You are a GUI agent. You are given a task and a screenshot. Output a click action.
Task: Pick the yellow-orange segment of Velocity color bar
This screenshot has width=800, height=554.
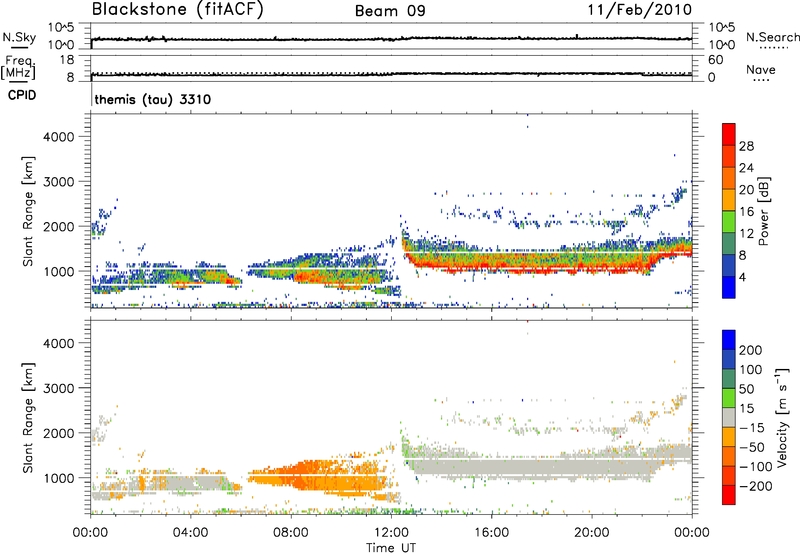tap(729, 437)
